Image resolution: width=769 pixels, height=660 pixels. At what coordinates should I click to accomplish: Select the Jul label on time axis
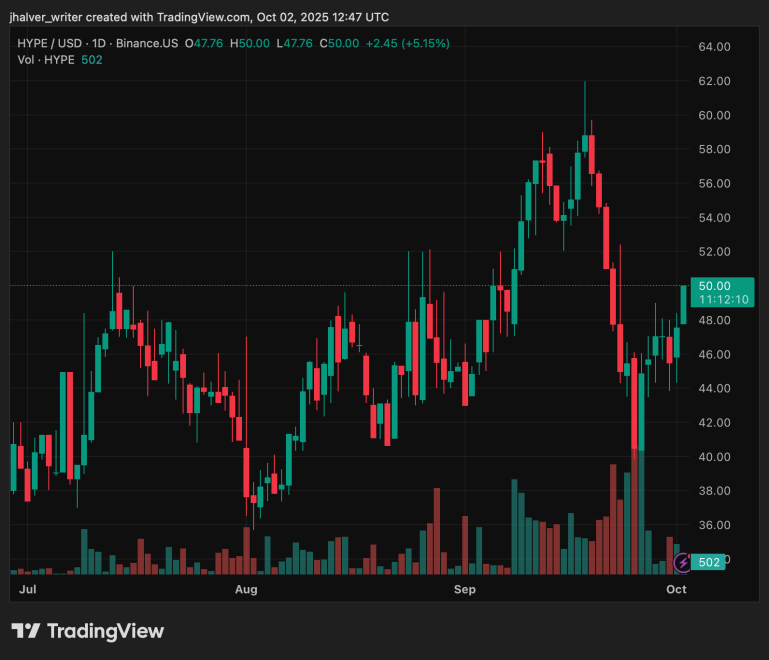(30, 590)
